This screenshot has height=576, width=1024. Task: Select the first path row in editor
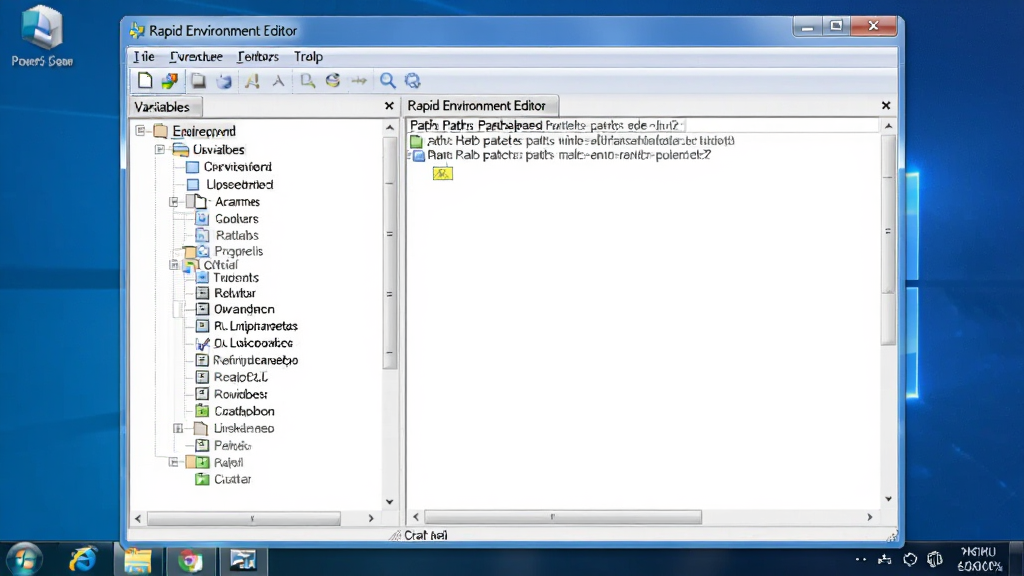pyautogui.click(x=571, y=140)
